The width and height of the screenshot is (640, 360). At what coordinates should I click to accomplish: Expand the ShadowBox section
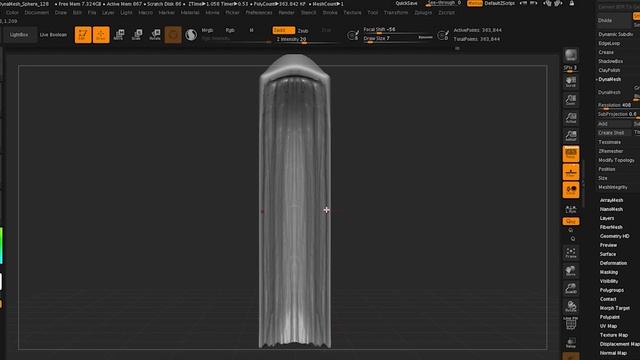click(x=611, y=61)
